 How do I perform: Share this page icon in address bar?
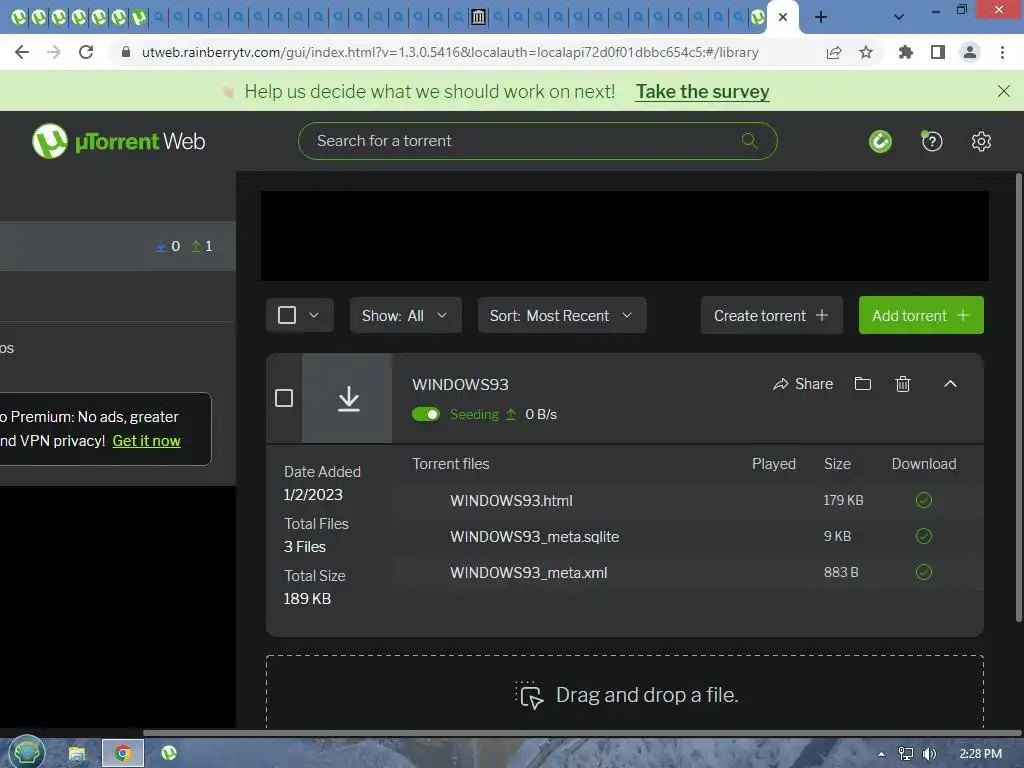[x=833, y=52]
